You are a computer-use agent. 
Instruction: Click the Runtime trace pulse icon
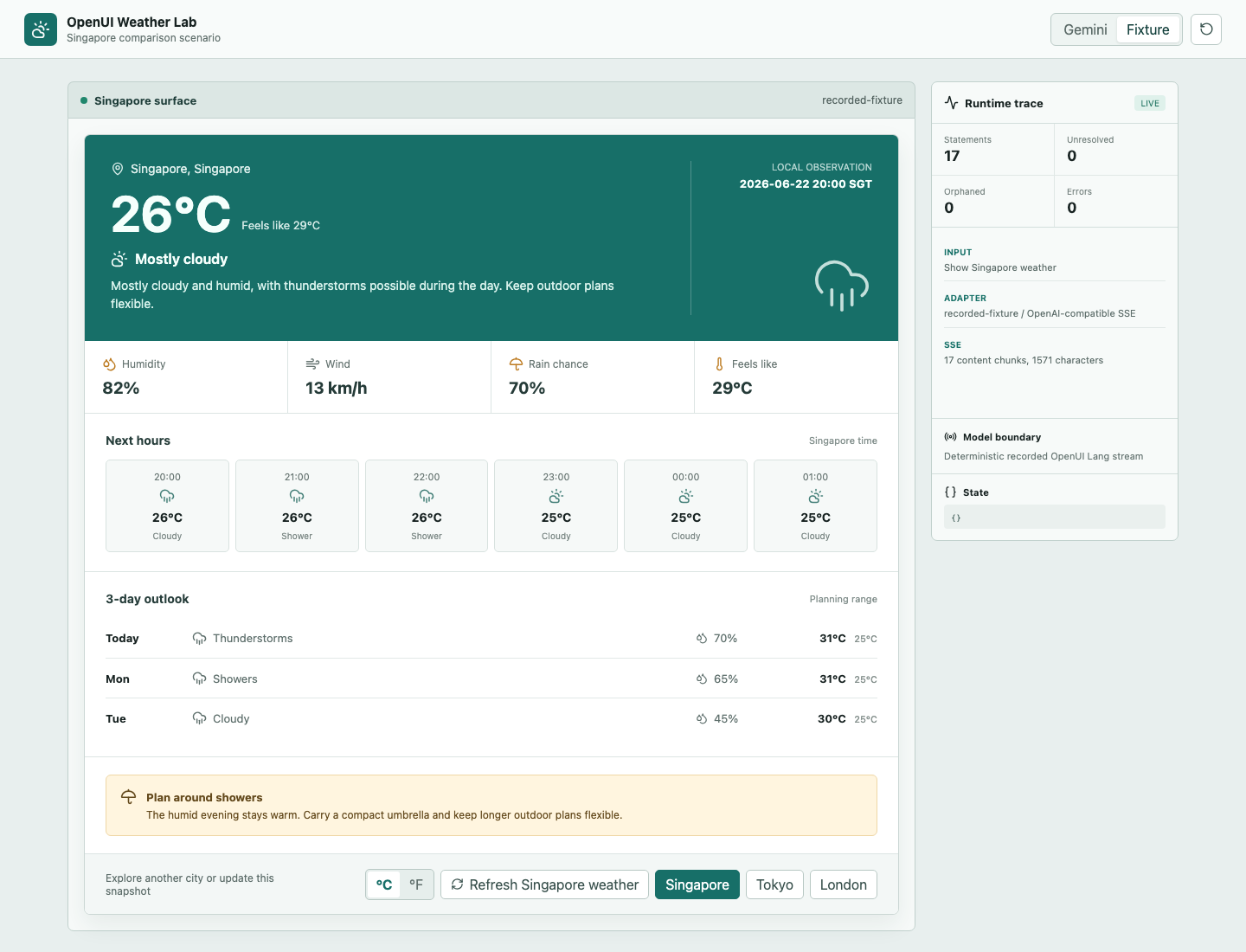951,103
